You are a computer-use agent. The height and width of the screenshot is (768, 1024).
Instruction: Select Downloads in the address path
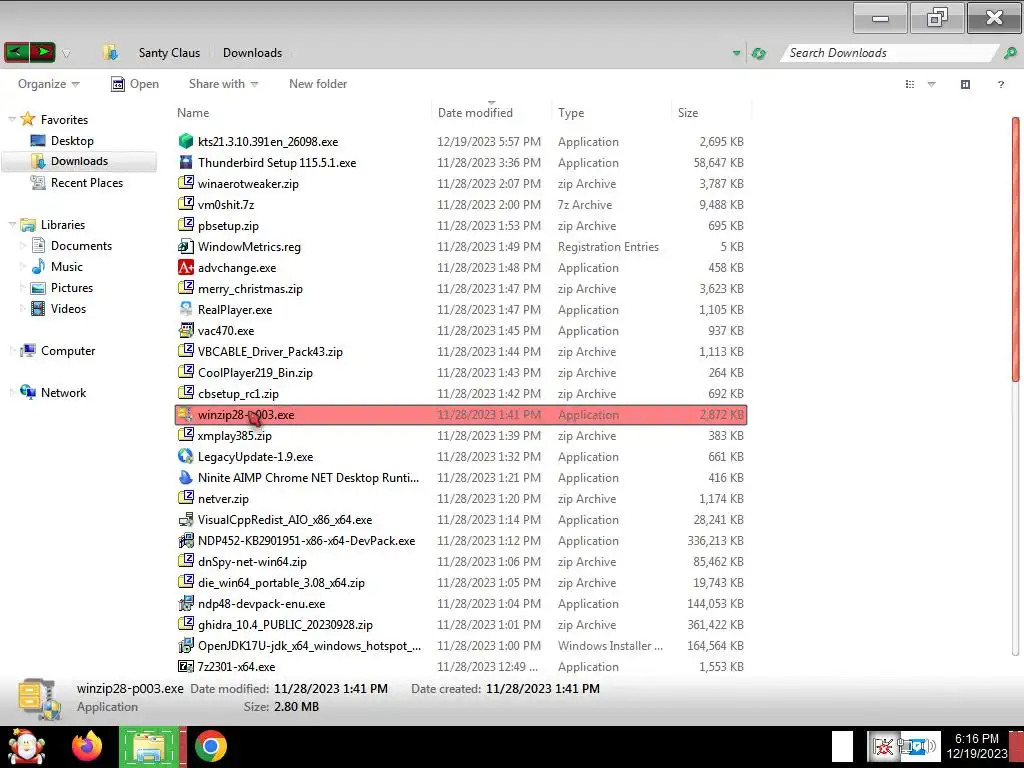point(252,53)
